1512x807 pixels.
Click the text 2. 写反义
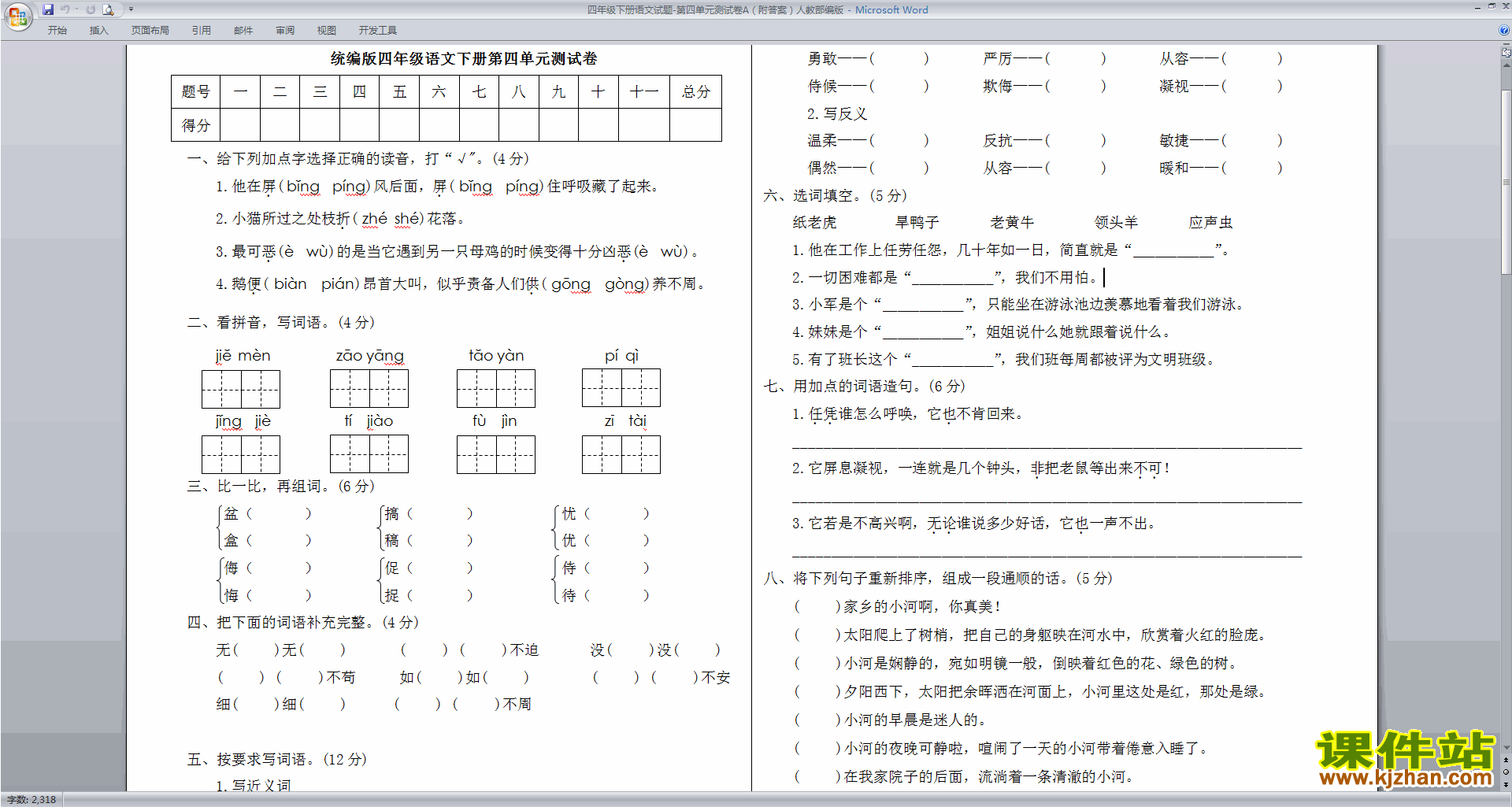(x=837, y=114)
